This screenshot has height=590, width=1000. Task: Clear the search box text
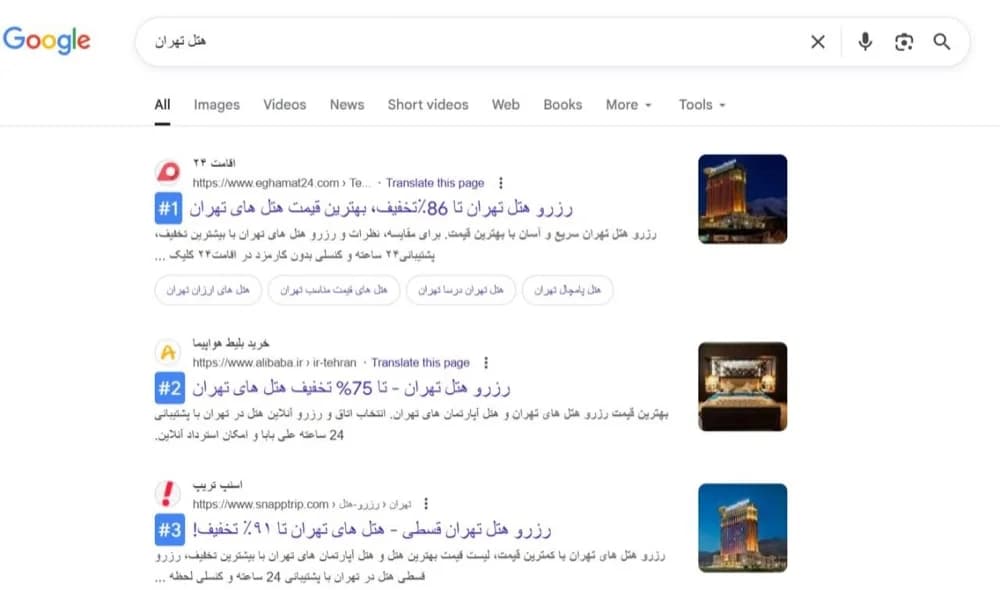[x=818, y=42]
